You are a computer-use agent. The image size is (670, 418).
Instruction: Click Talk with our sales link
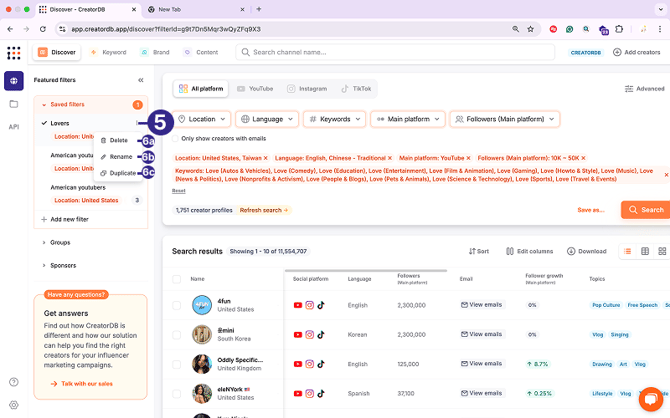tap(82, 384)
